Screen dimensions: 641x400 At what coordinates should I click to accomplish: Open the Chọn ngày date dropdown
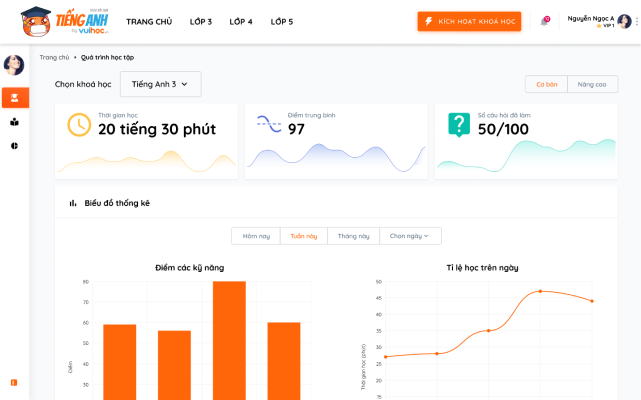[x=410, y=236]
